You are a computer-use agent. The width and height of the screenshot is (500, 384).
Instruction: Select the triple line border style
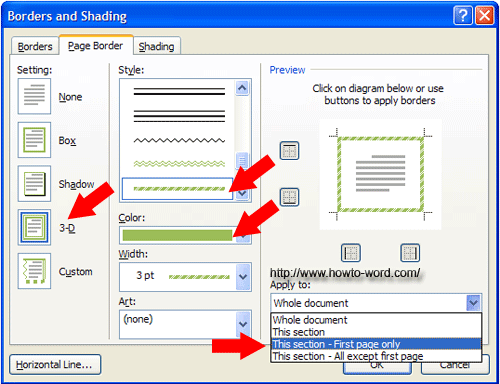coord(179,116)
